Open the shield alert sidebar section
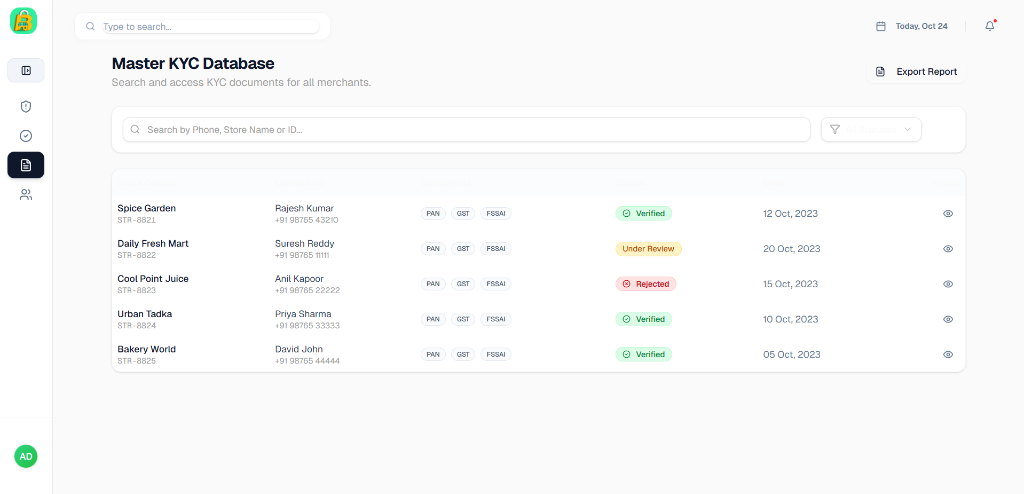 [x=26, y=106]
